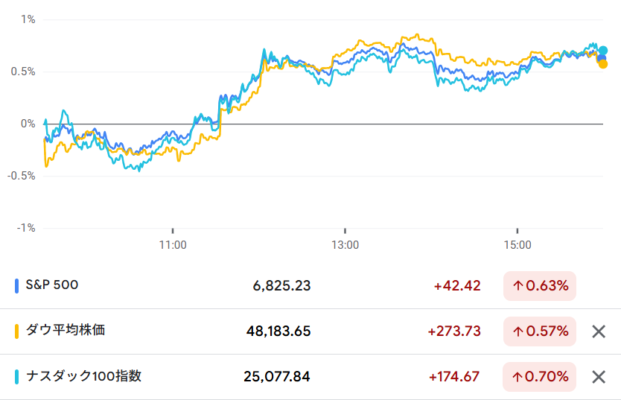Screen dimensions: 621x400
Task: Click the ダウ平均株価 0.57% change badge
Action: click(540, 331)
